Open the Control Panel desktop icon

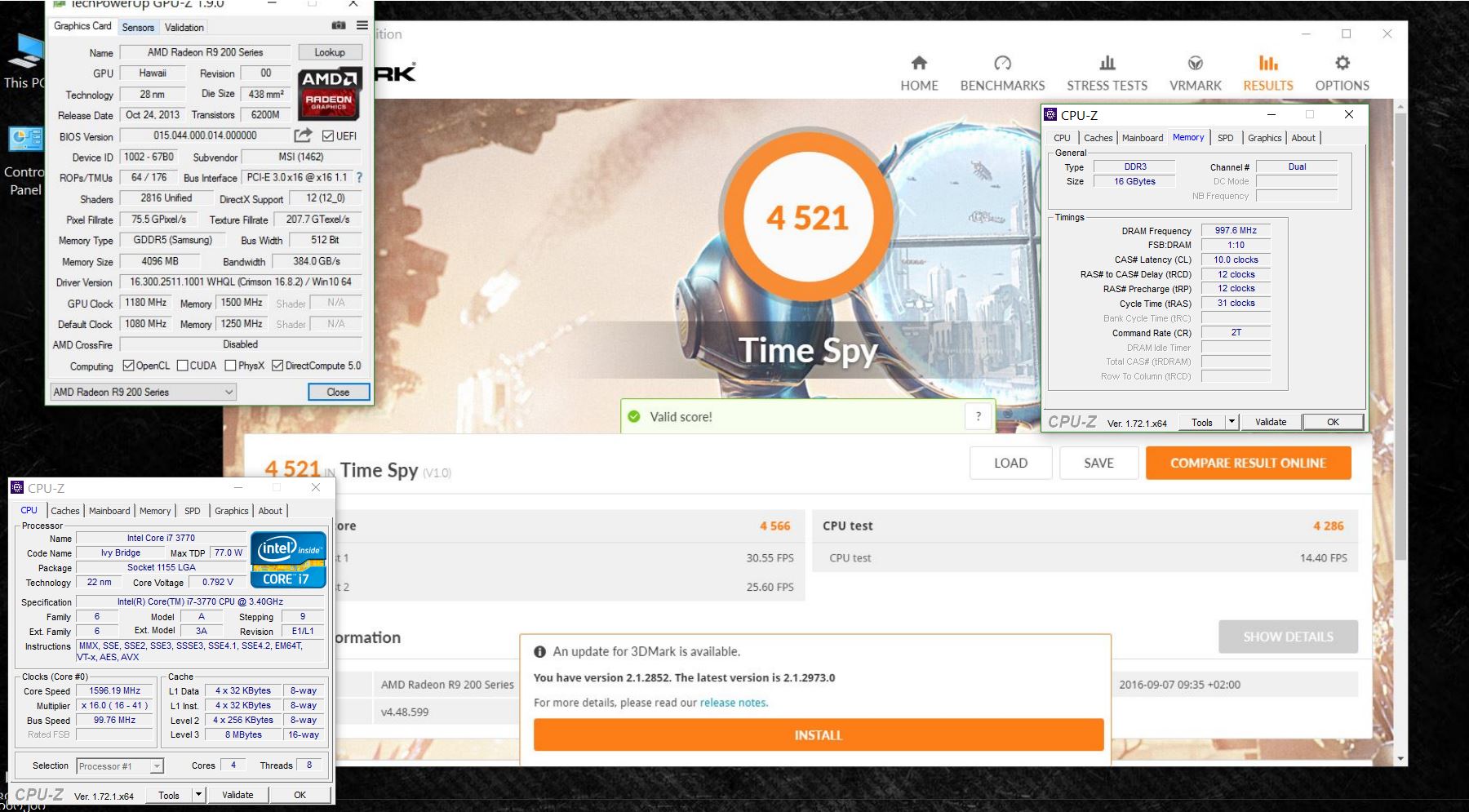24,162
